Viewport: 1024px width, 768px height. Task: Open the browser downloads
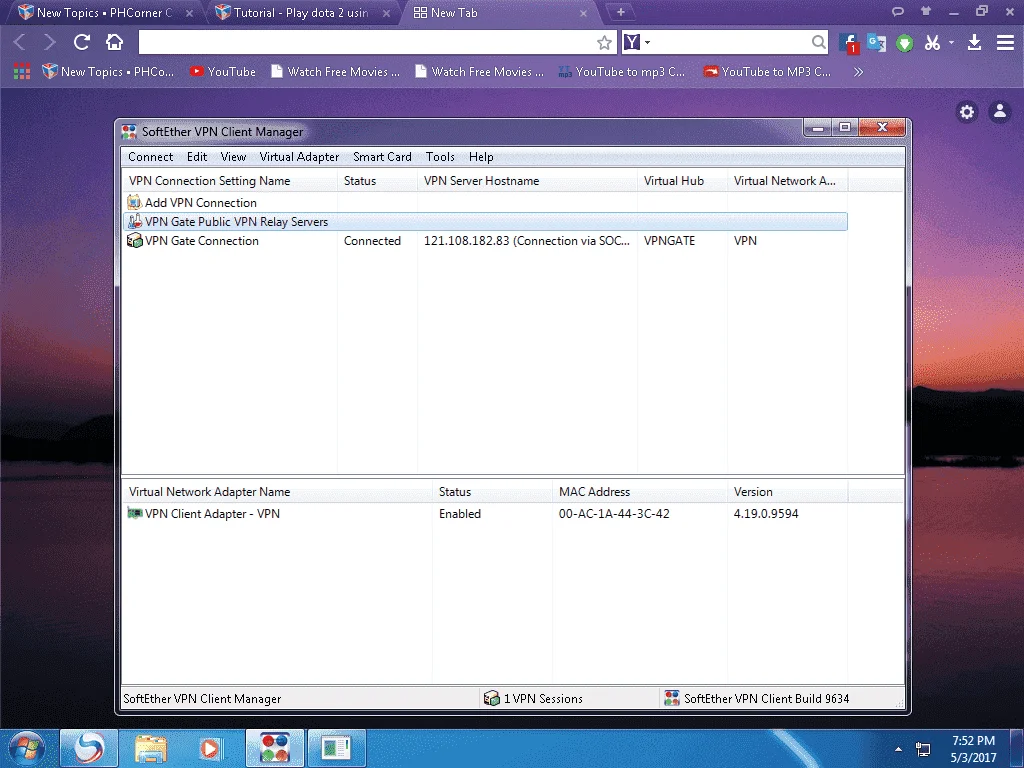[x=974, y=43]
